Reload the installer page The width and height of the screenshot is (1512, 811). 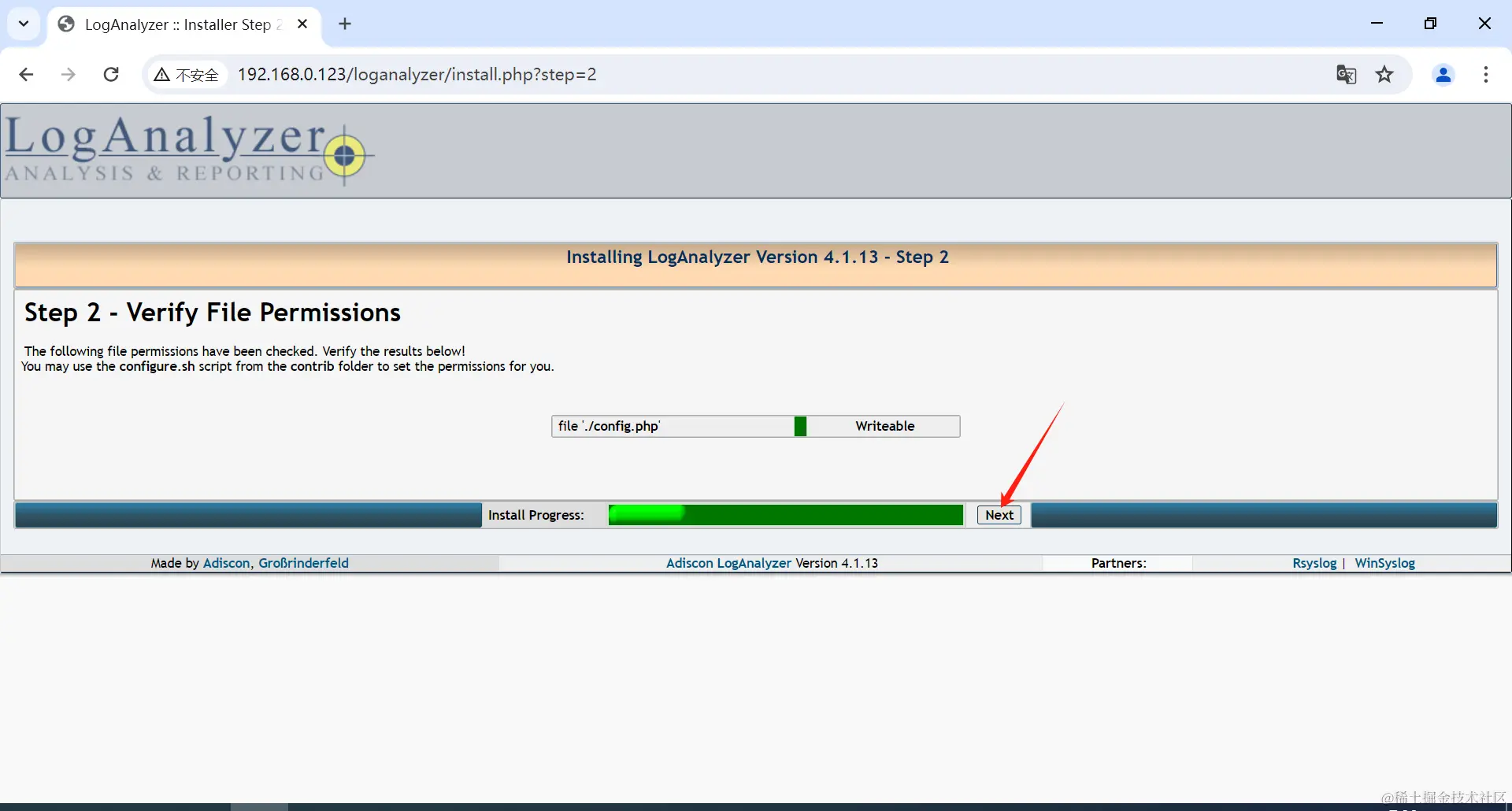[111, 75]
